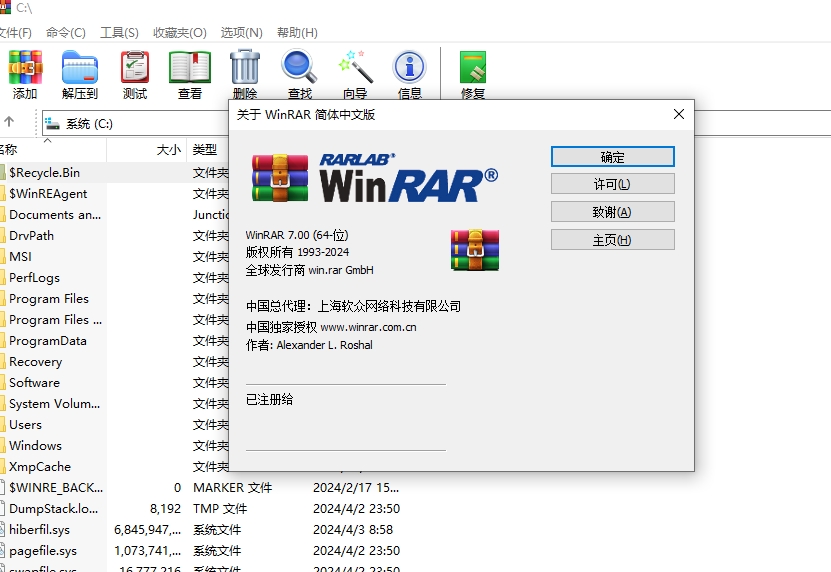Sort by the Name column header
Image resolution: width=831 pixels, height=572 pixels.
click(x=53, y=149)
